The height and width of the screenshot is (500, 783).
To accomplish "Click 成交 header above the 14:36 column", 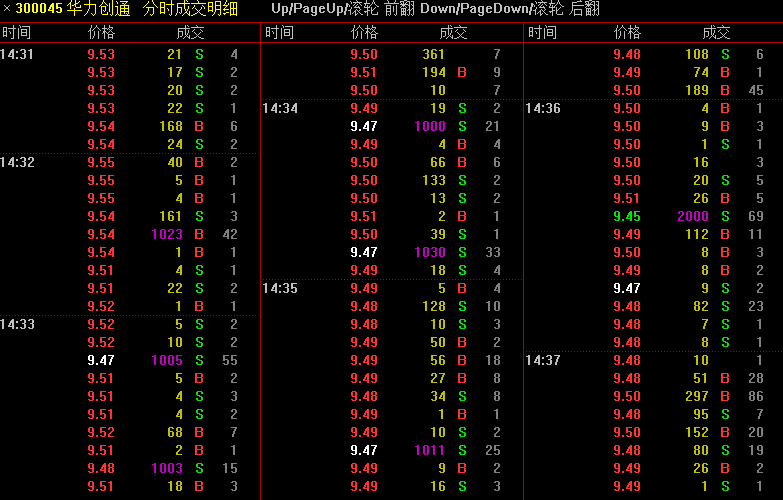I will click(x=717, y=32).
